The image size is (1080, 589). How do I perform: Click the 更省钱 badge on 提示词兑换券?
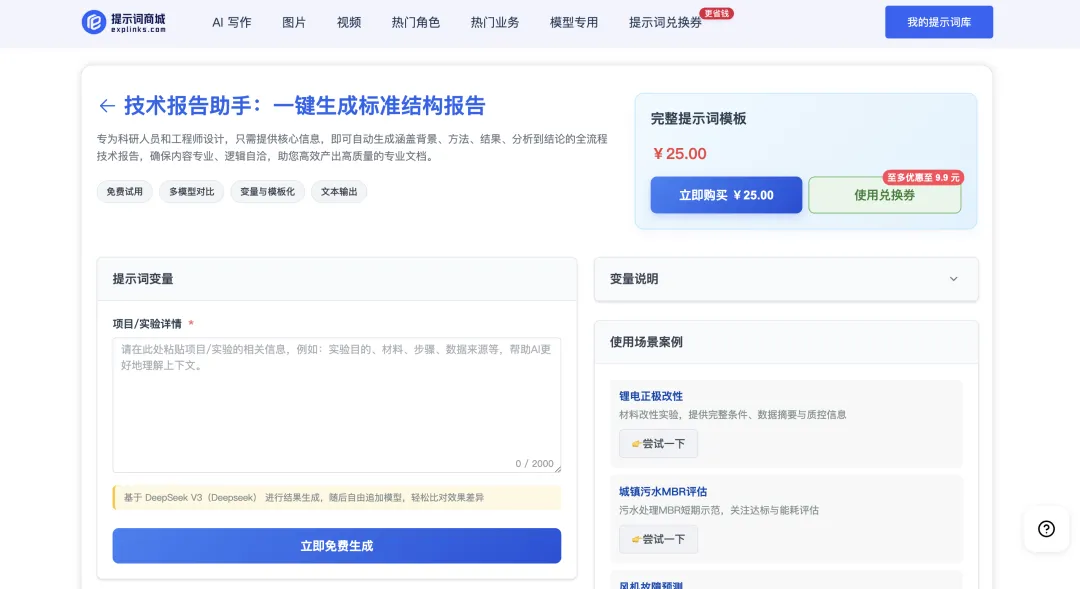pos(716,14)
